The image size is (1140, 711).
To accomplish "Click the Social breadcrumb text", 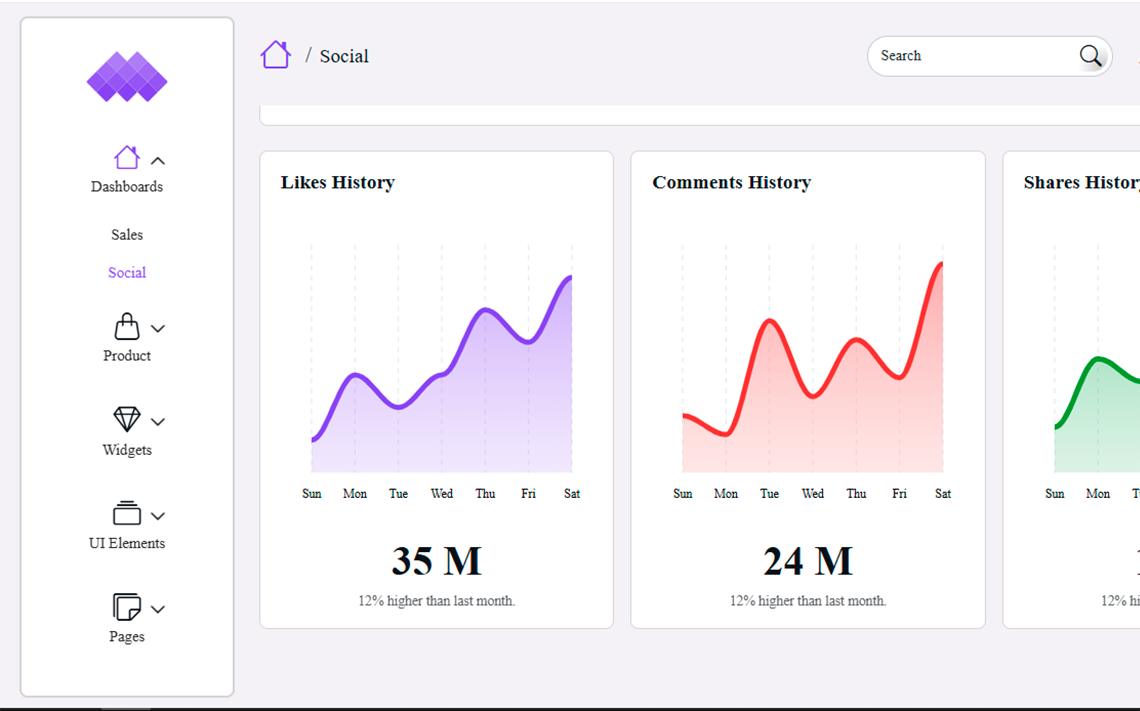I will [x=344, y=56].
